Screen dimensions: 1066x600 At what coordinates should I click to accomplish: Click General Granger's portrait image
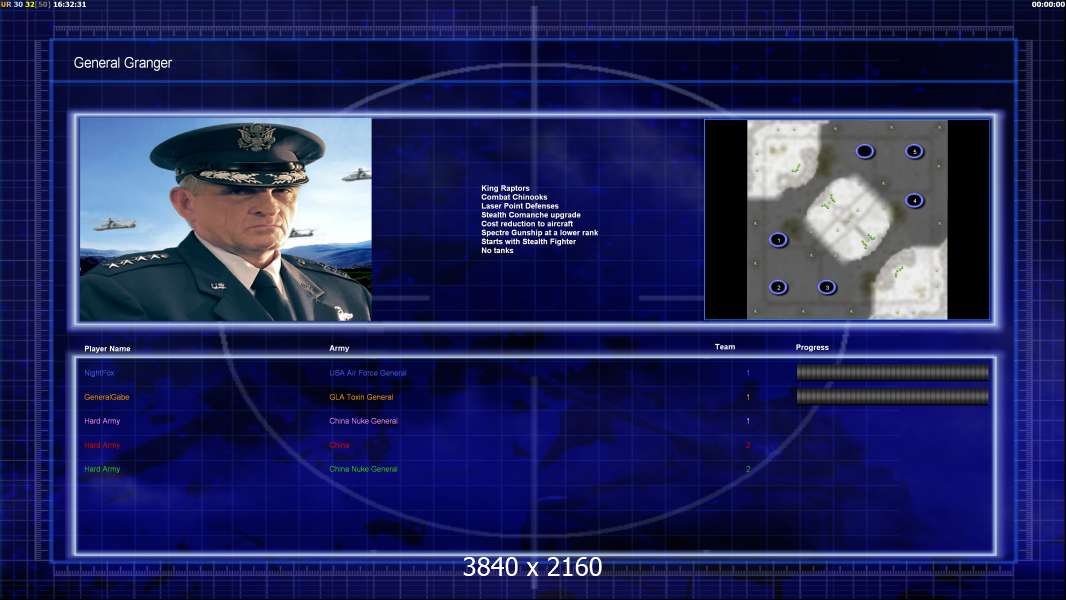click(225, 220)
